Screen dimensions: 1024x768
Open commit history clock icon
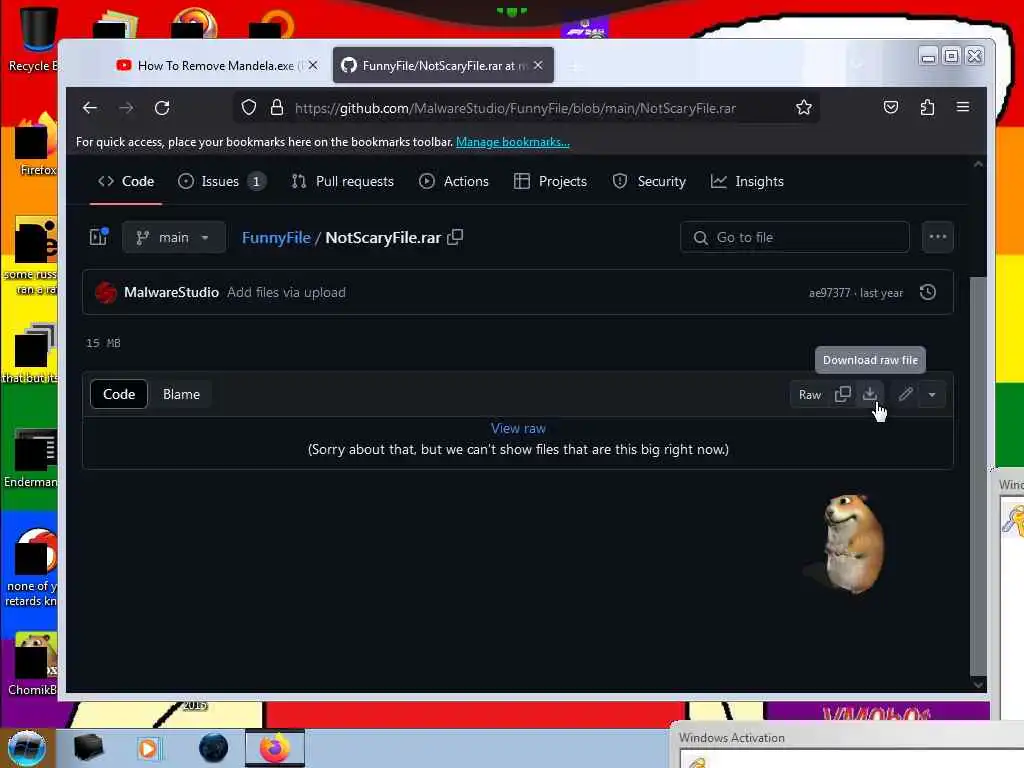pyautogui.click(x=928, y=292)
